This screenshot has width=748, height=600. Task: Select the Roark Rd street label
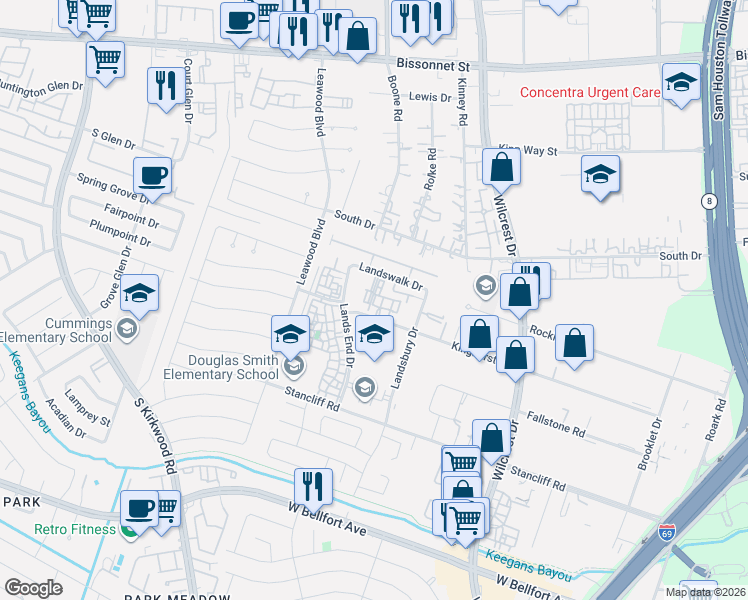716,420
